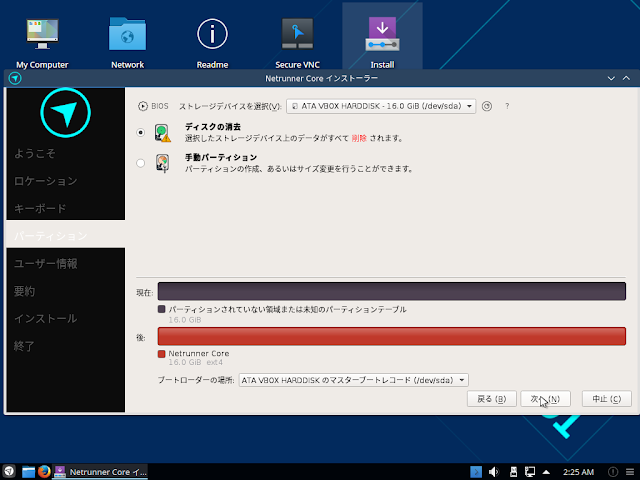The width and height of the screenshot is (640, 480).
Task: Click the down chevron in installer title bar
Action: pos(611,78)
